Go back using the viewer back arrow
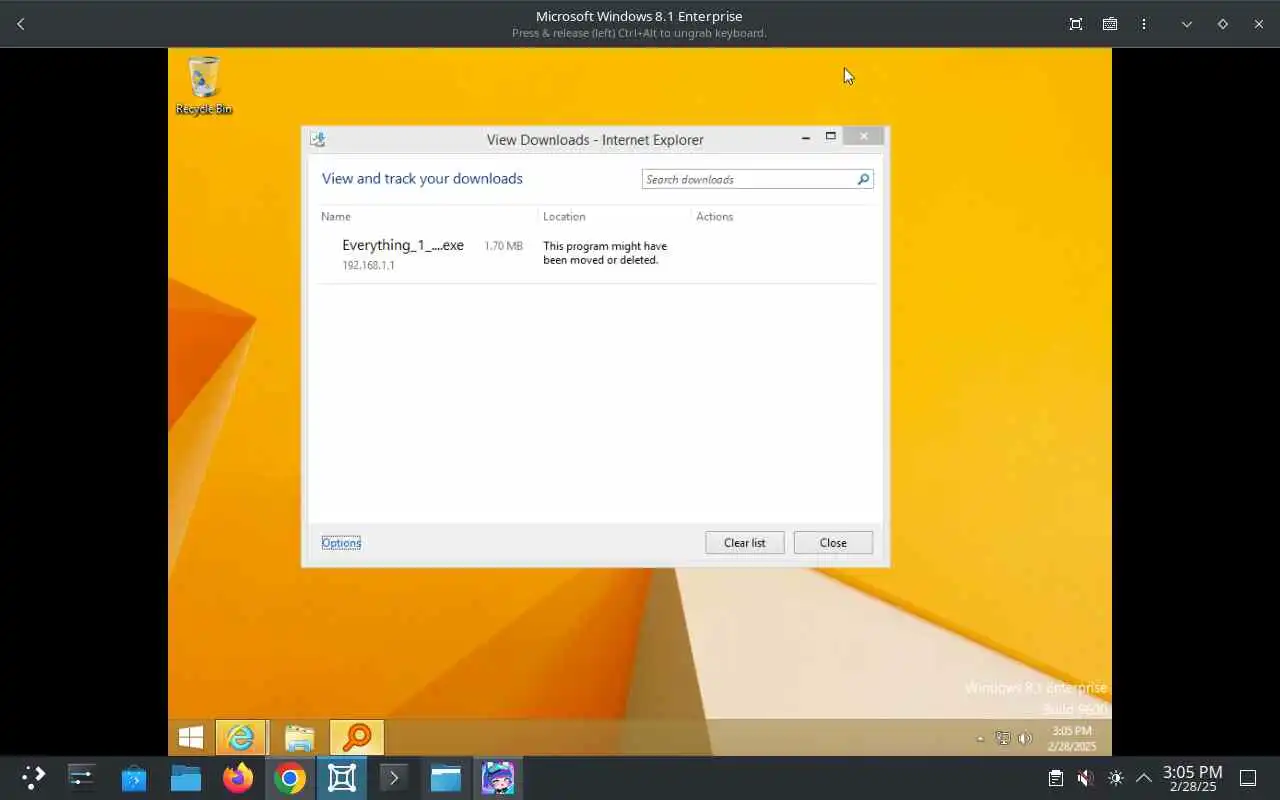 [x=21, y=24]
